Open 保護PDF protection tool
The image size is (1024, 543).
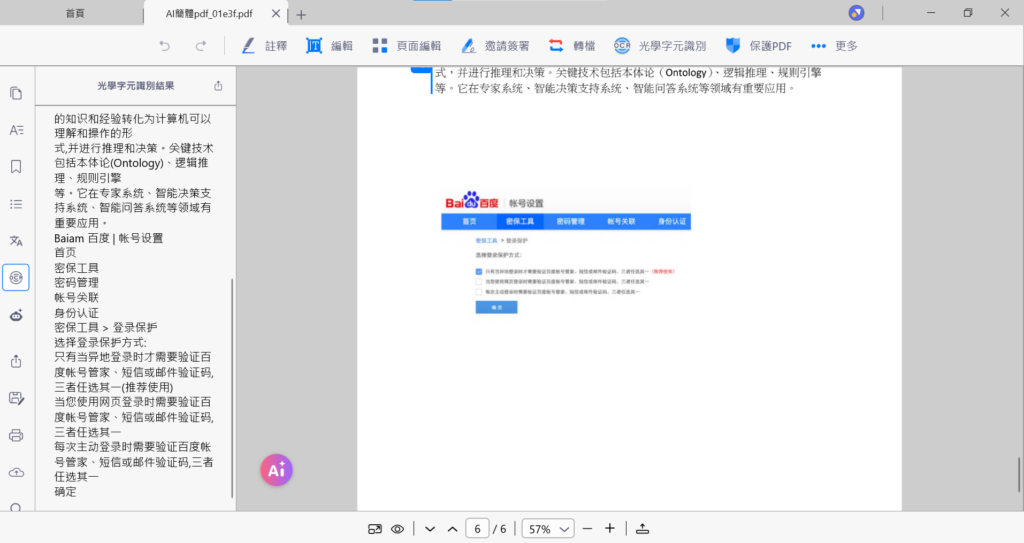758,46
